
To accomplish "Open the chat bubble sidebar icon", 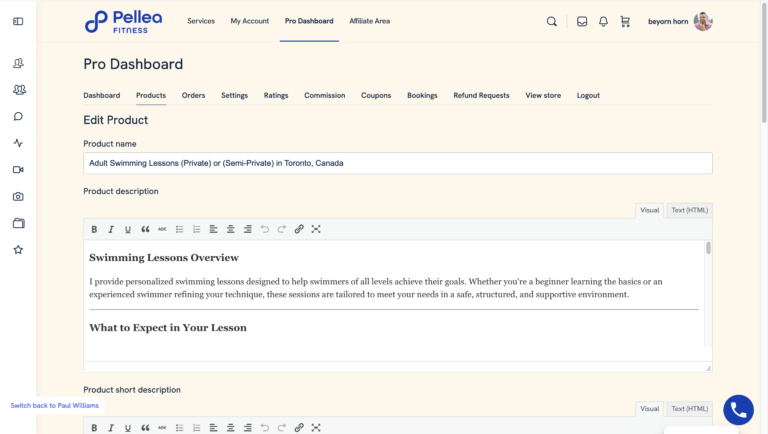I will pos(18,117).
